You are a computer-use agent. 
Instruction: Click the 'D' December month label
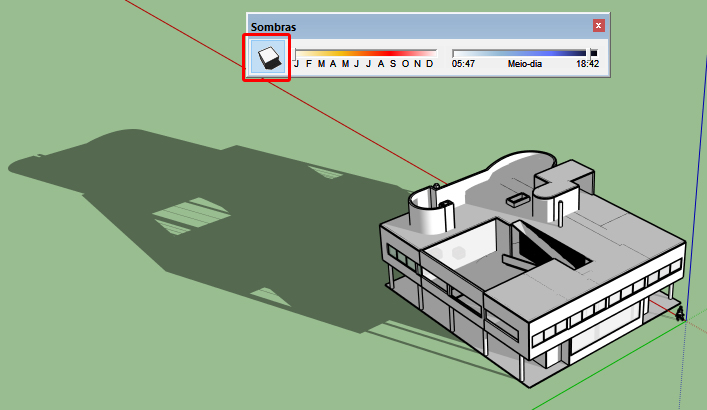coord(430,64)
